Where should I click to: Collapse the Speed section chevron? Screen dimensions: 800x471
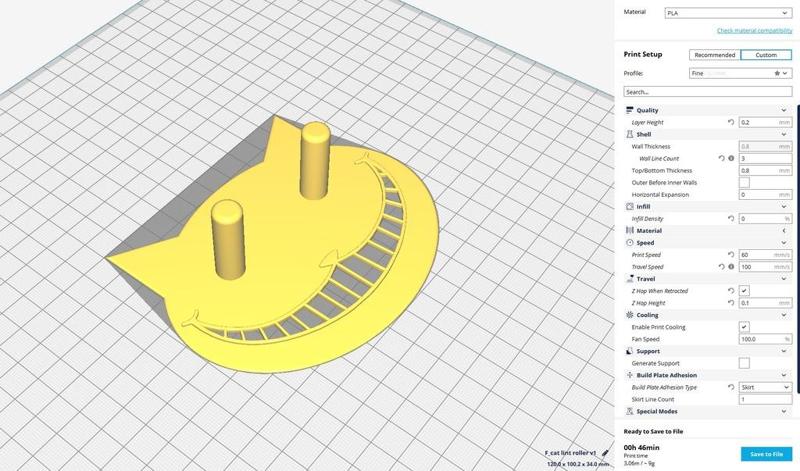pos(784,243)
